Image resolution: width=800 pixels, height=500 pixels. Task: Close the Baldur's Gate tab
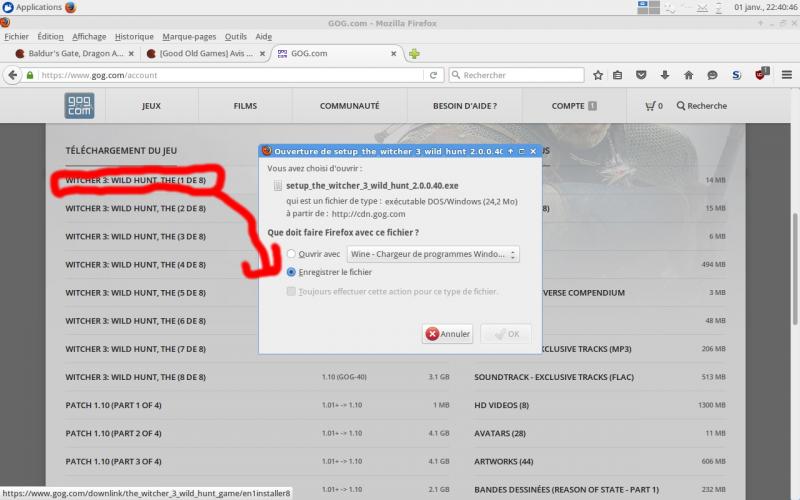point(131,54)
